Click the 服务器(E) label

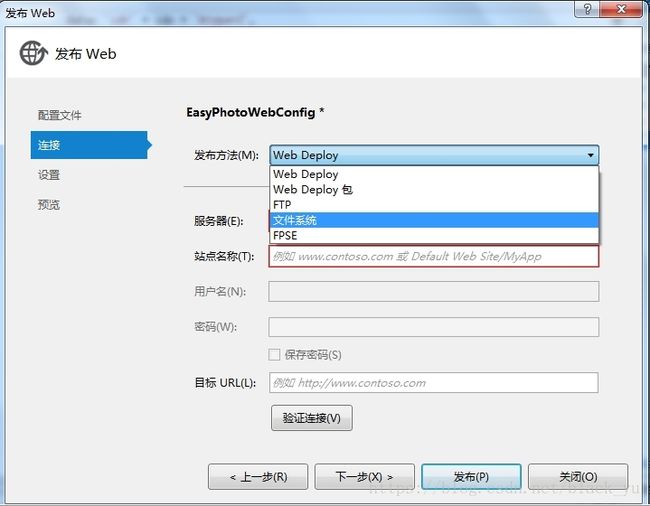coord(218,221)
